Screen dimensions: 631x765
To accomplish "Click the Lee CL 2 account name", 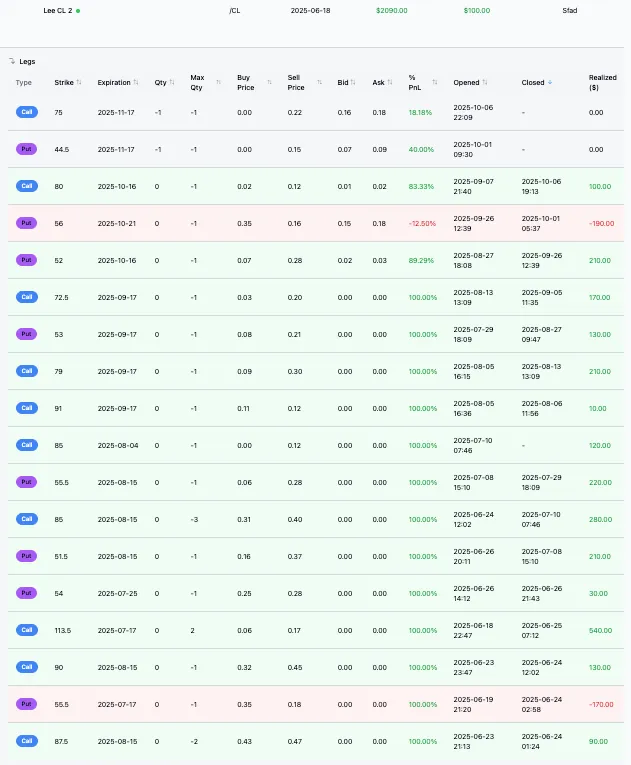I will 58,10.
